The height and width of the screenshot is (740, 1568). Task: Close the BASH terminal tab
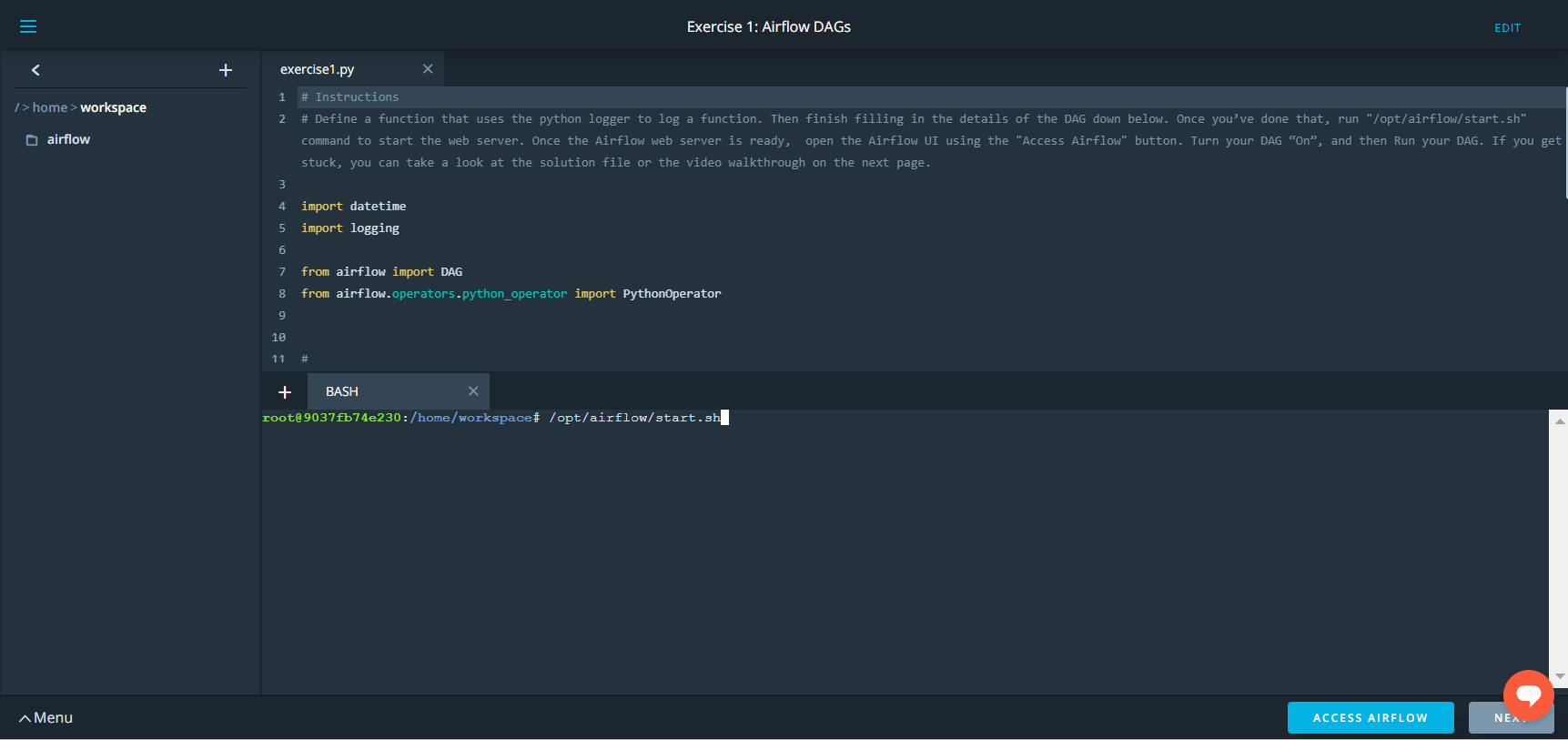(473, 391)
